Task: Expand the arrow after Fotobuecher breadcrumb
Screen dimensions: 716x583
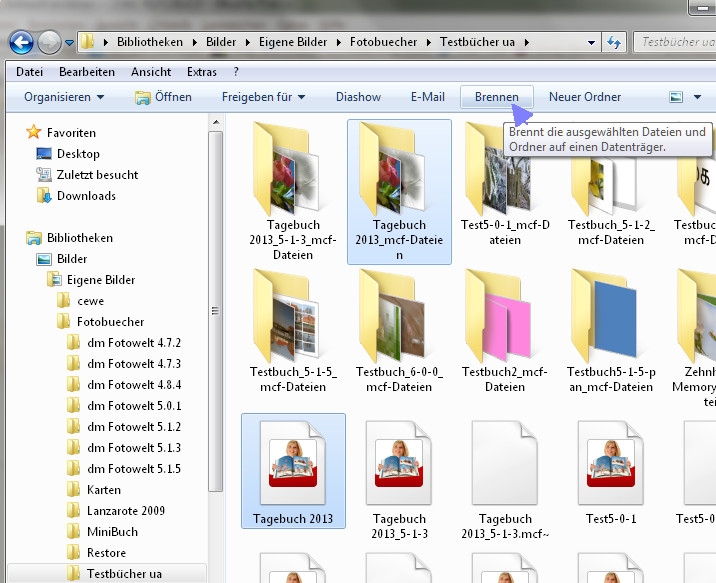Action: 428,42
